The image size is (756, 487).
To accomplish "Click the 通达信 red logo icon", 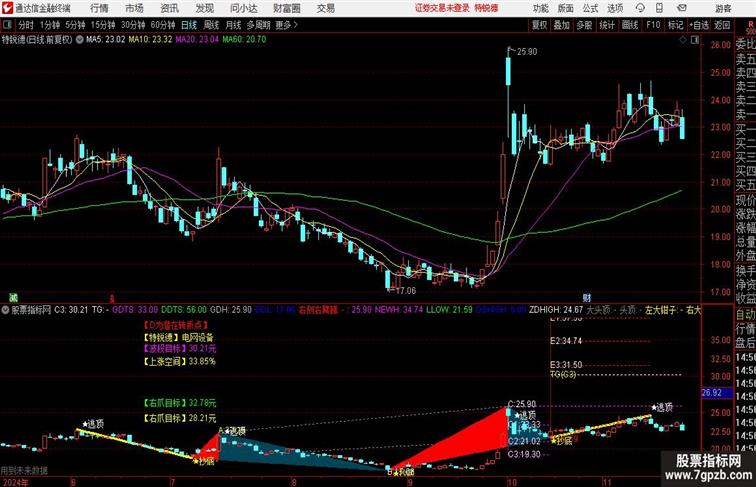I will [7, 8].
